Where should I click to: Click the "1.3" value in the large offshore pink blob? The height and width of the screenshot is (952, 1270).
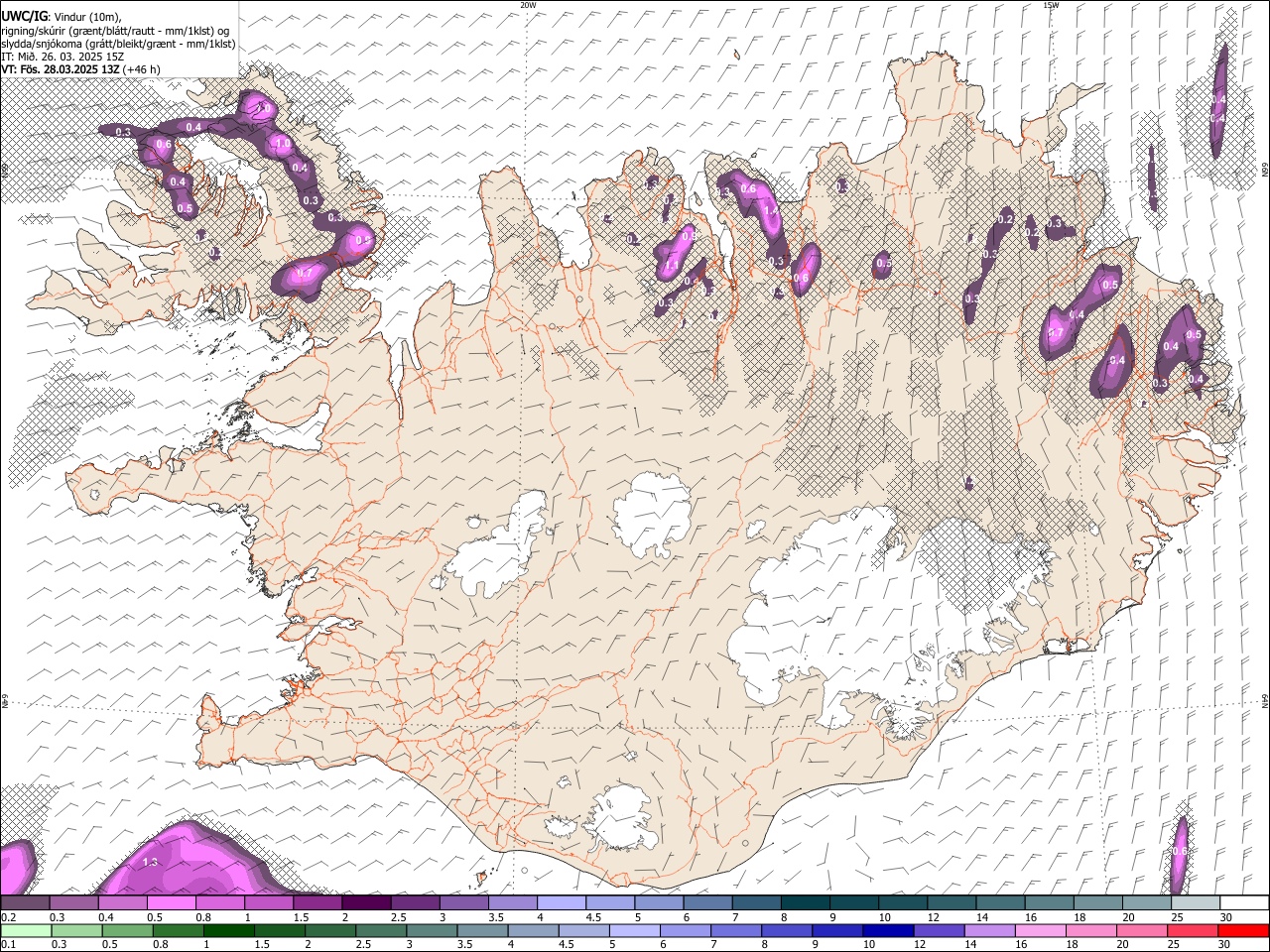click(151, 862)
